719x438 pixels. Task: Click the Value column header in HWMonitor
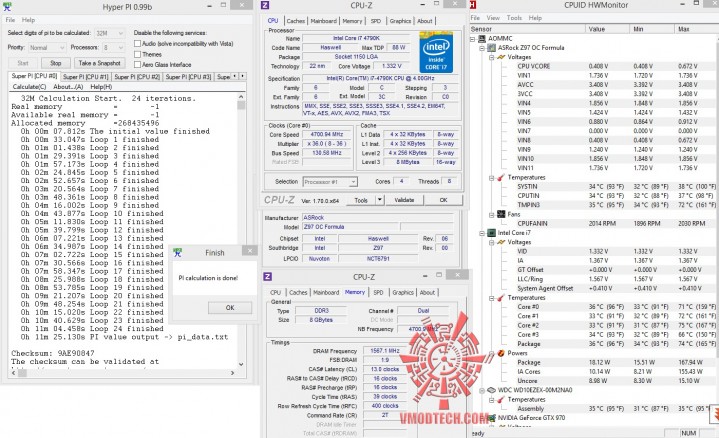tap(607, 29)
